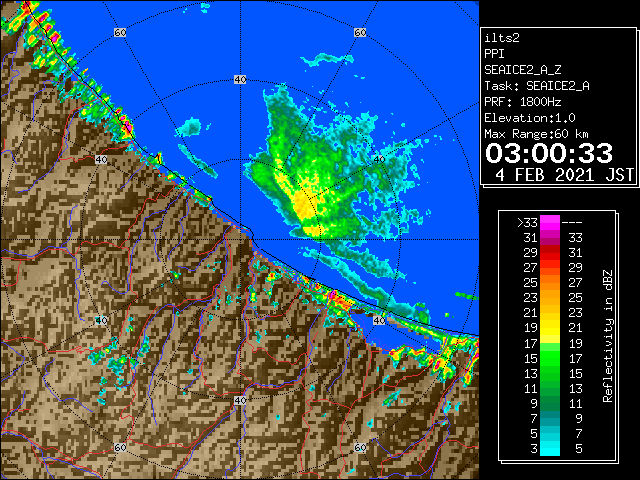Select the '4 FEB 2021 JST' date

coord(565,175)
